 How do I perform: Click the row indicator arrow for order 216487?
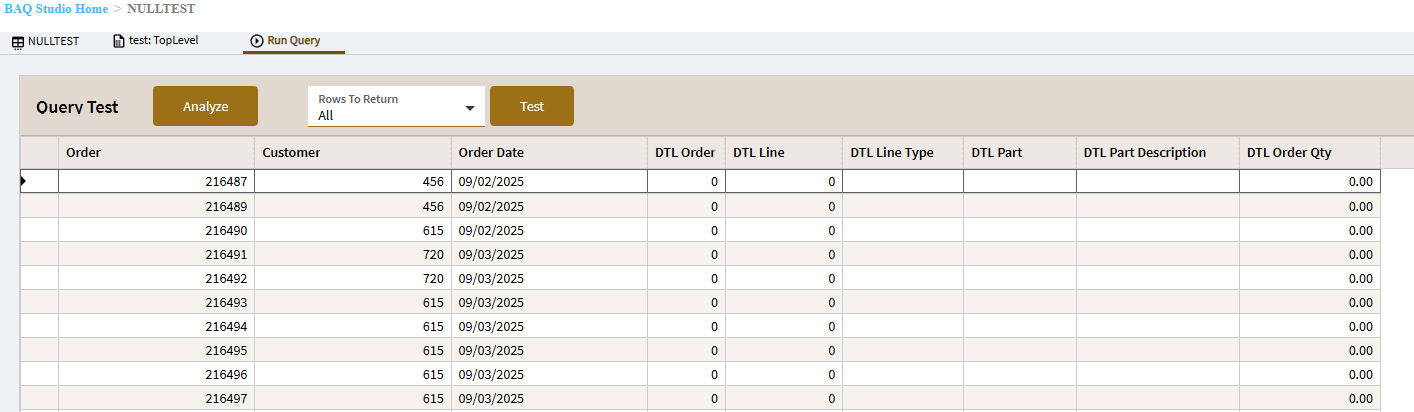click(23, 181)
